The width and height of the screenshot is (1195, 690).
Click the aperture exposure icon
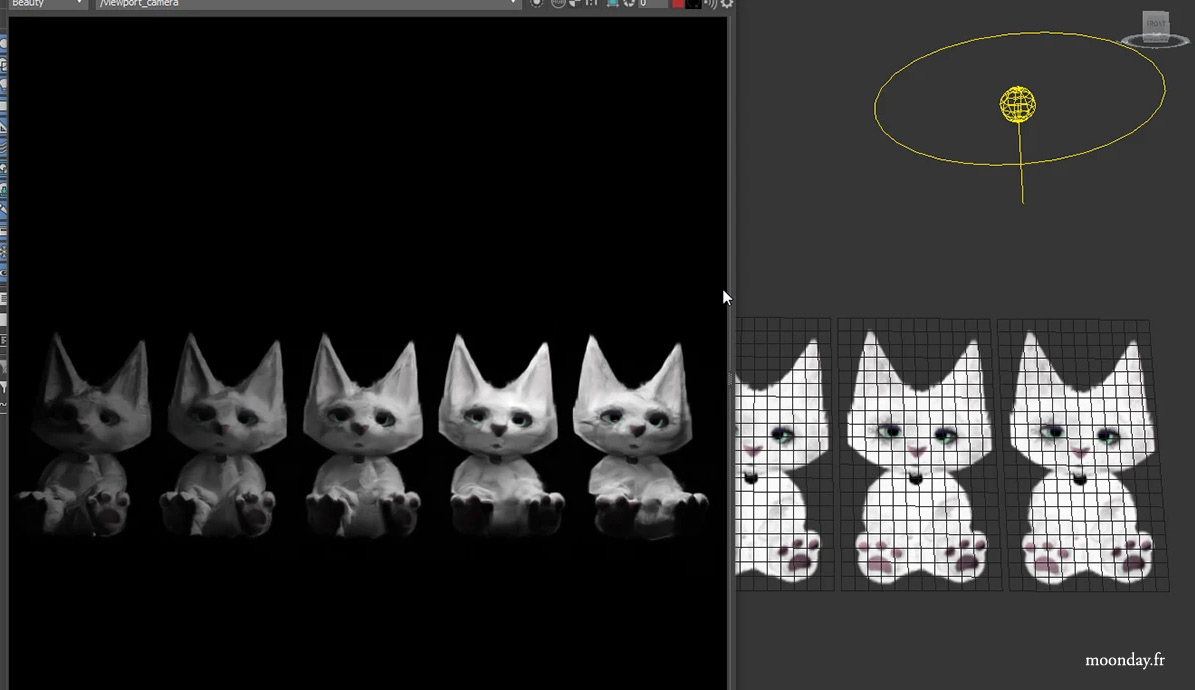[x=628, y=4]
